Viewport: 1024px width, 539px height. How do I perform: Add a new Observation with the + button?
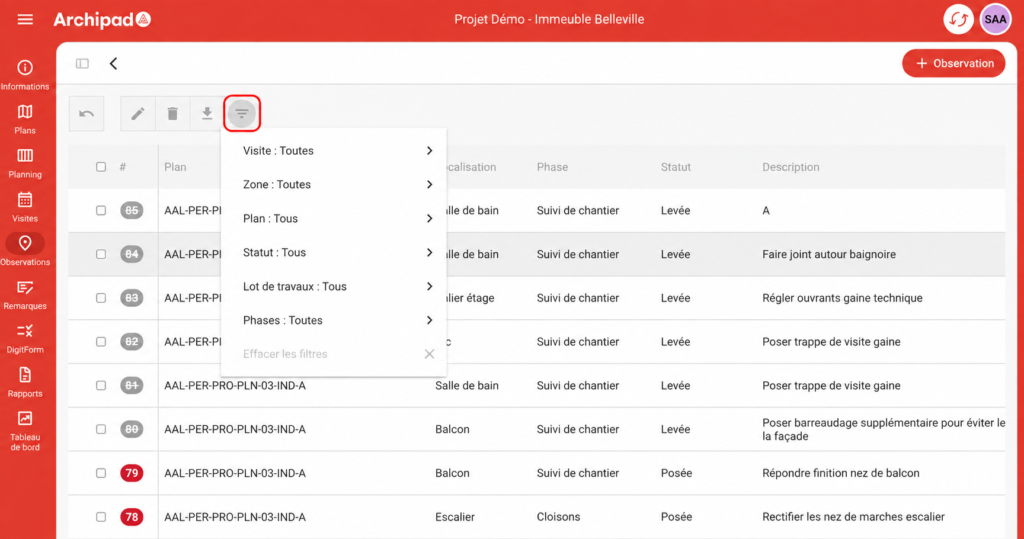(953, 63)
